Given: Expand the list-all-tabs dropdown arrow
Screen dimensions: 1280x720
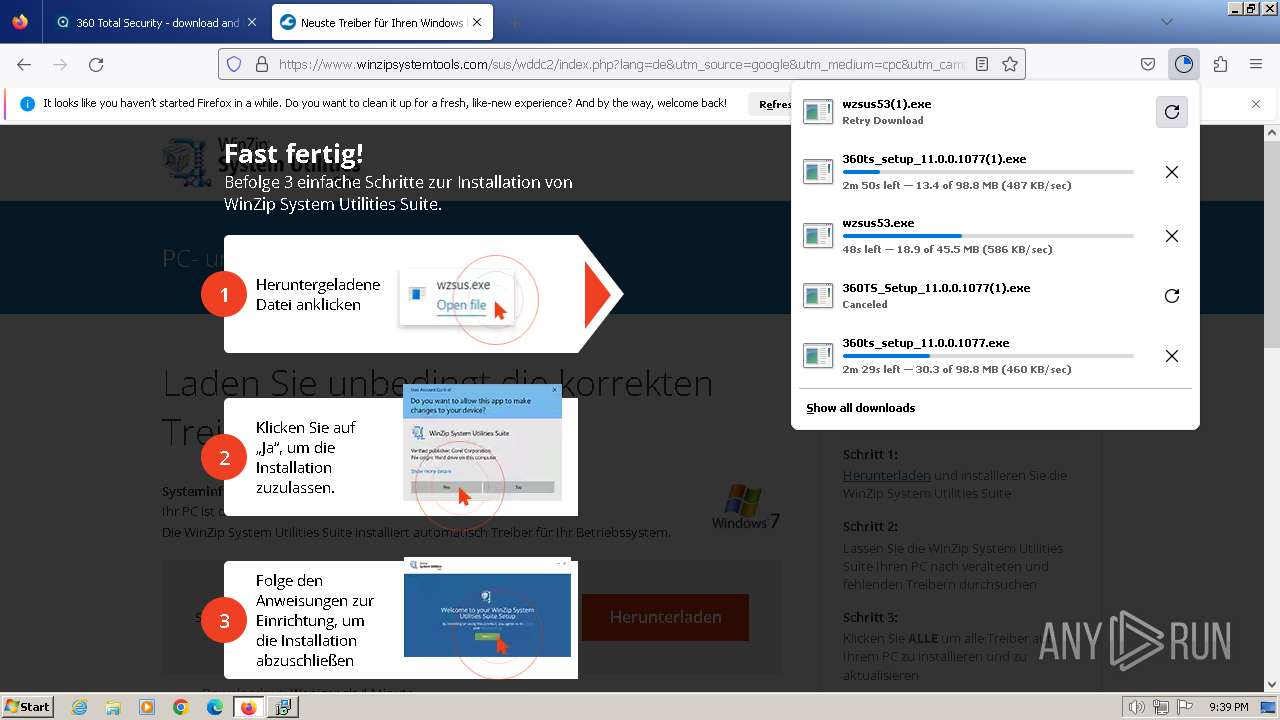Looking at the screenshot, I should [x=1166, y=22].
